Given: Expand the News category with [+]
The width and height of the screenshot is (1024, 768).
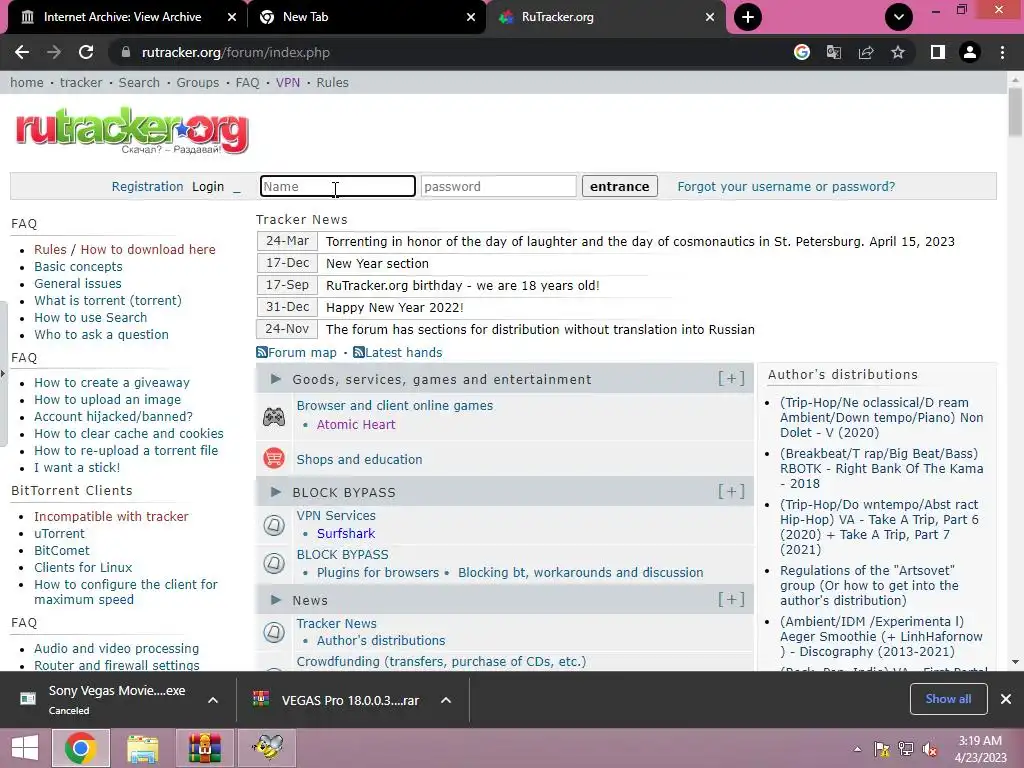Looking at the screenshot, I should pyautogui.click(x=731, y=600).
